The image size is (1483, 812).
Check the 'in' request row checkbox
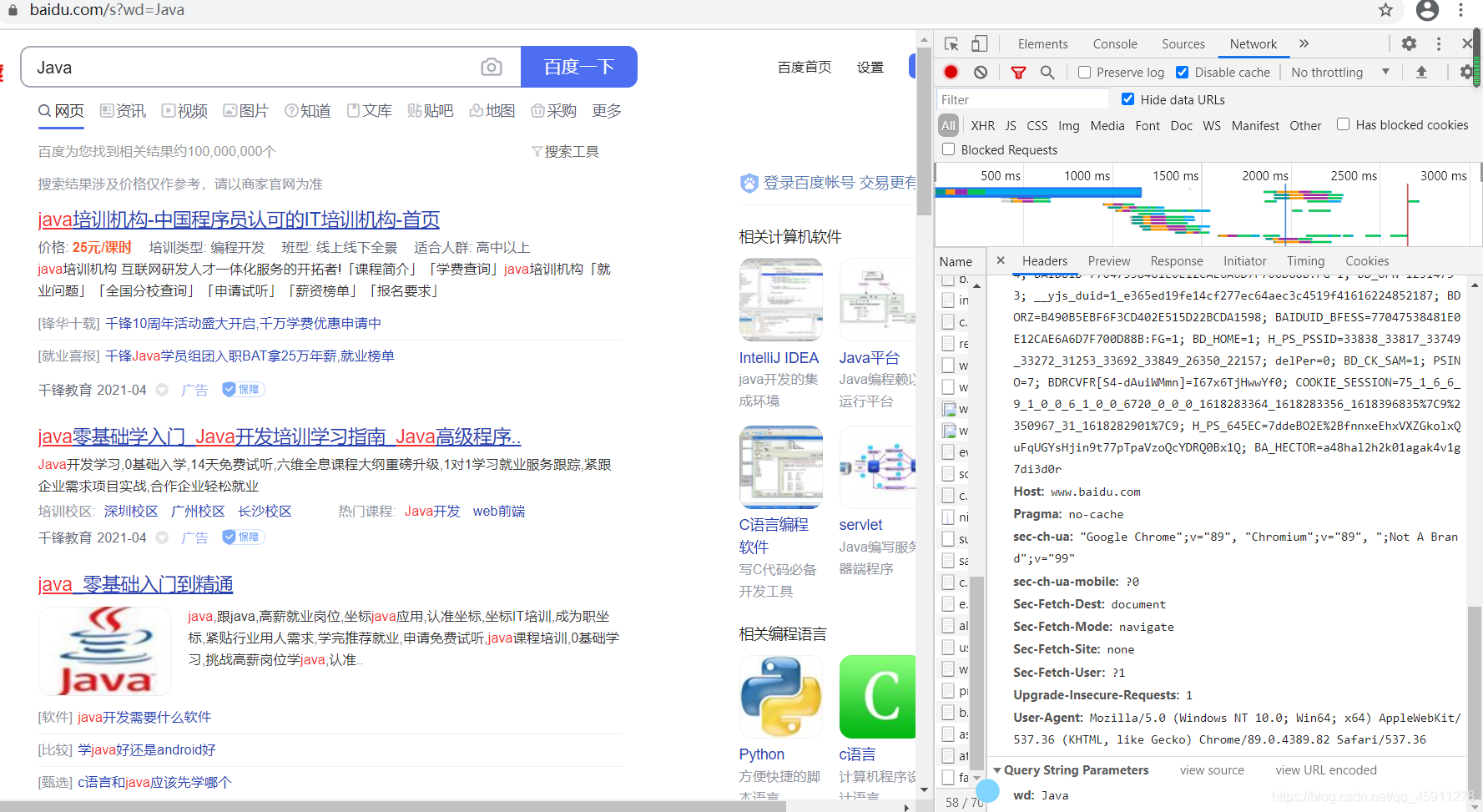tap(948, 300)
